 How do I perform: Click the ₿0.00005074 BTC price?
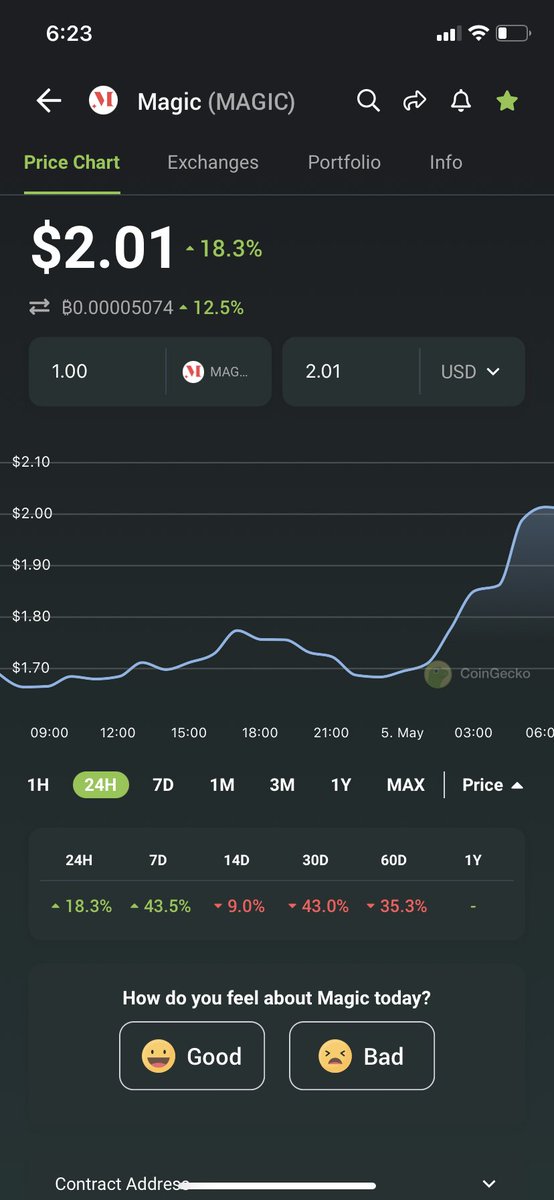click(x=117, y=308)
